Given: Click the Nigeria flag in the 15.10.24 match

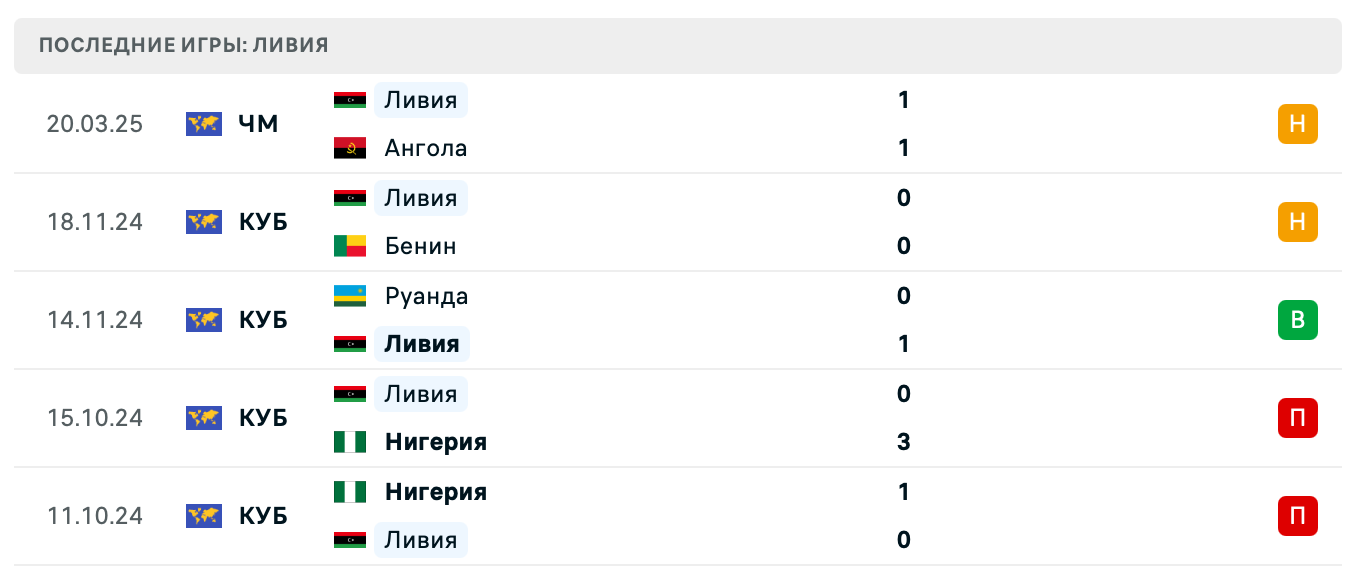Looking at the screenshot, I should click(x=348, y=442).
